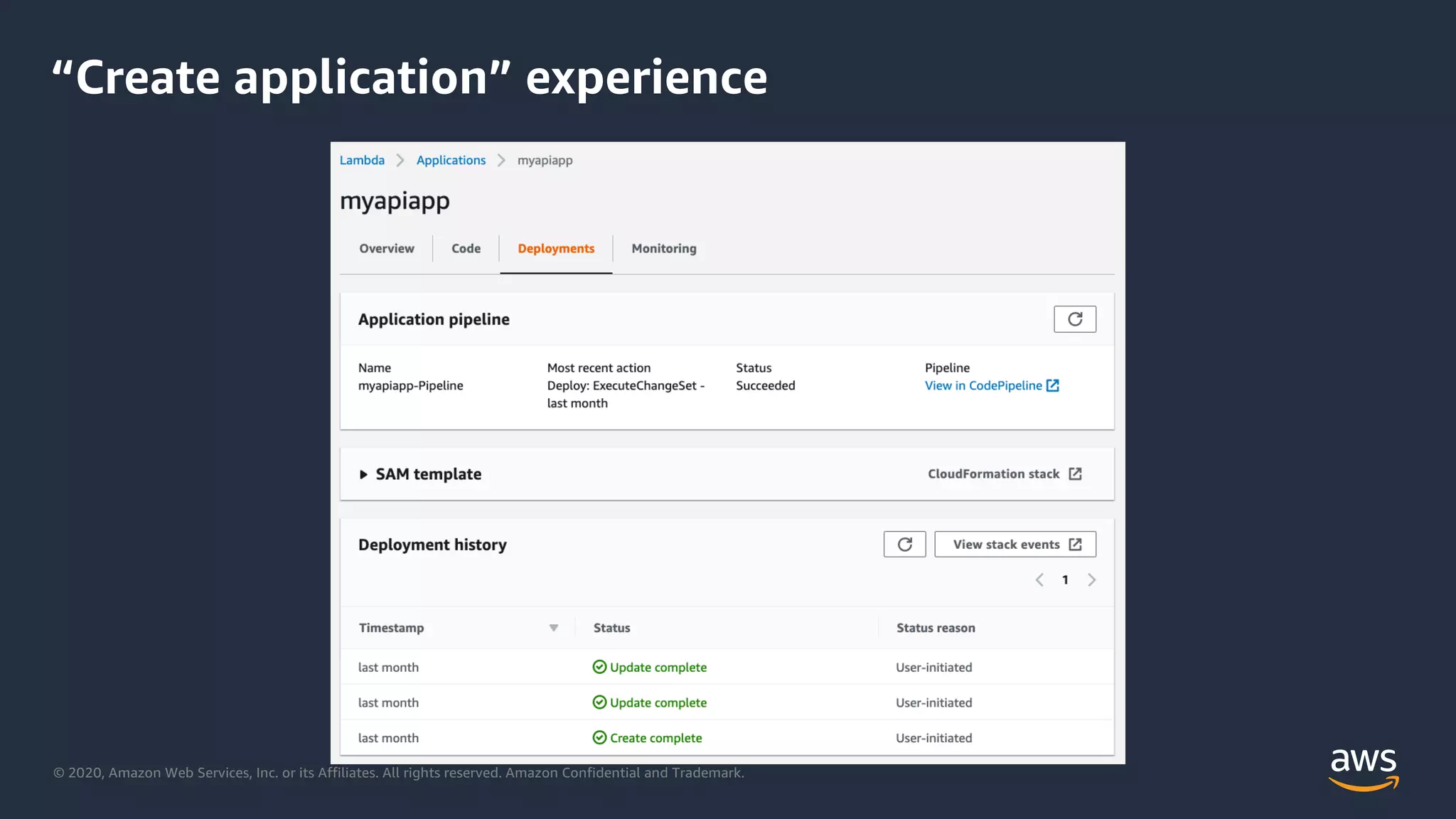
Task: Click the external link icon beside CodePipeline
Action: coord(1053,385)
